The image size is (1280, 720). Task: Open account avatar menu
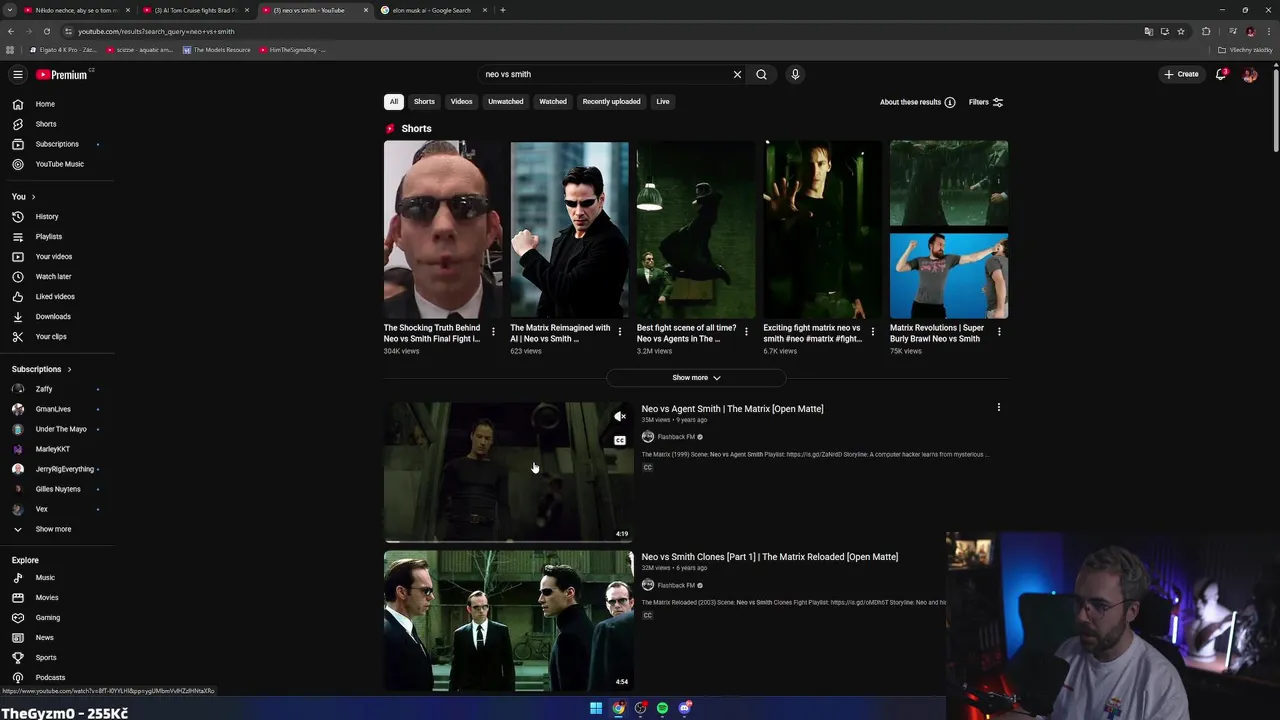click(x=1249, y=74)
